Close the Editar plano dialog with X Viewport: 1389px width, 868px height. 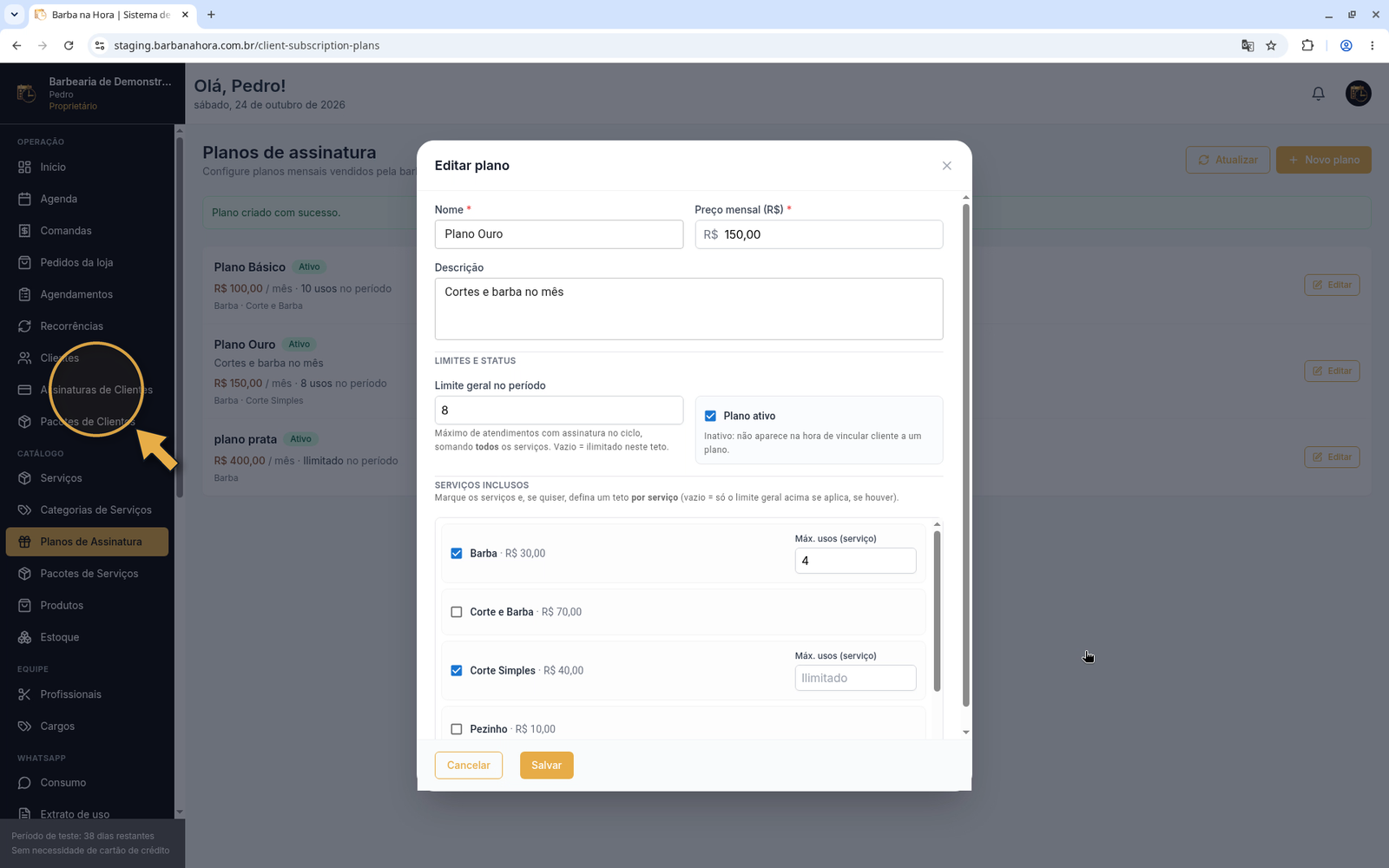(x=947, y=166)
